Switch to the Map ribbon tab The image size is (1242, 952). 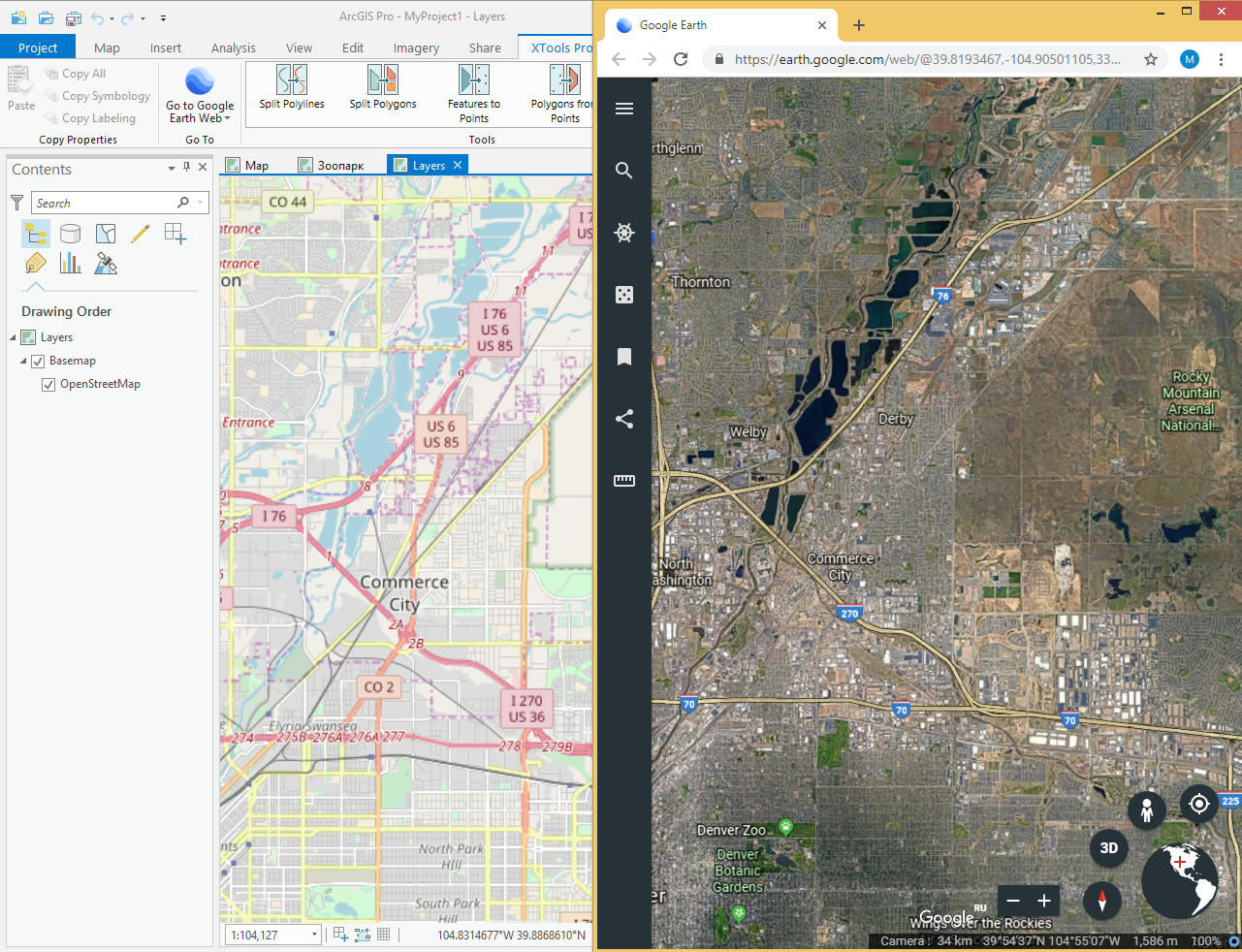point(107,48)
